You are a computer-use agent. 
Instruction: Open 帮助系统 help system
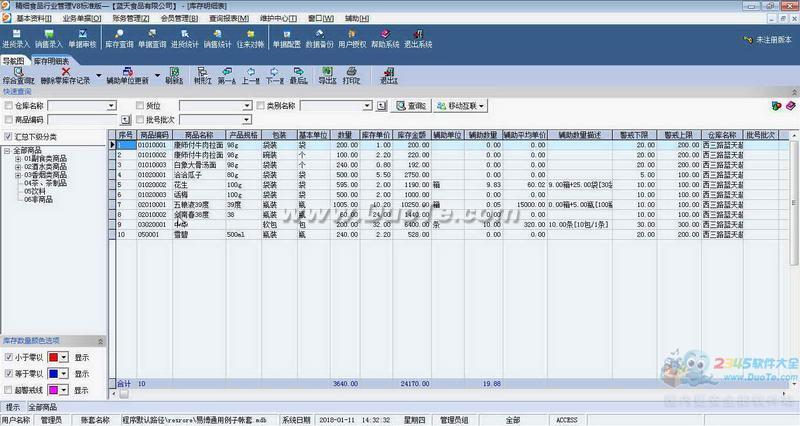385,39
